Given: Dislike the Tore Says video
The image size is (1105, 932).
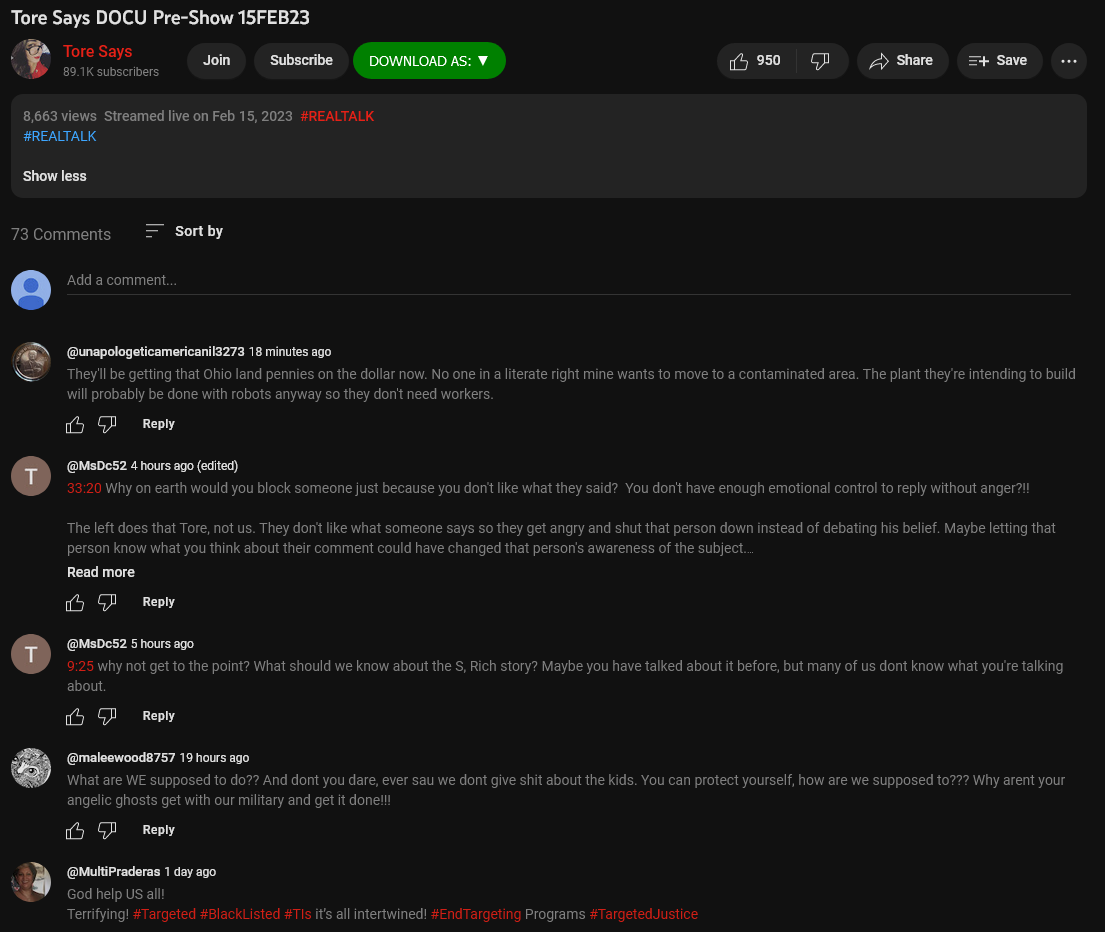Looking at the screenshot, I should 821,61.
